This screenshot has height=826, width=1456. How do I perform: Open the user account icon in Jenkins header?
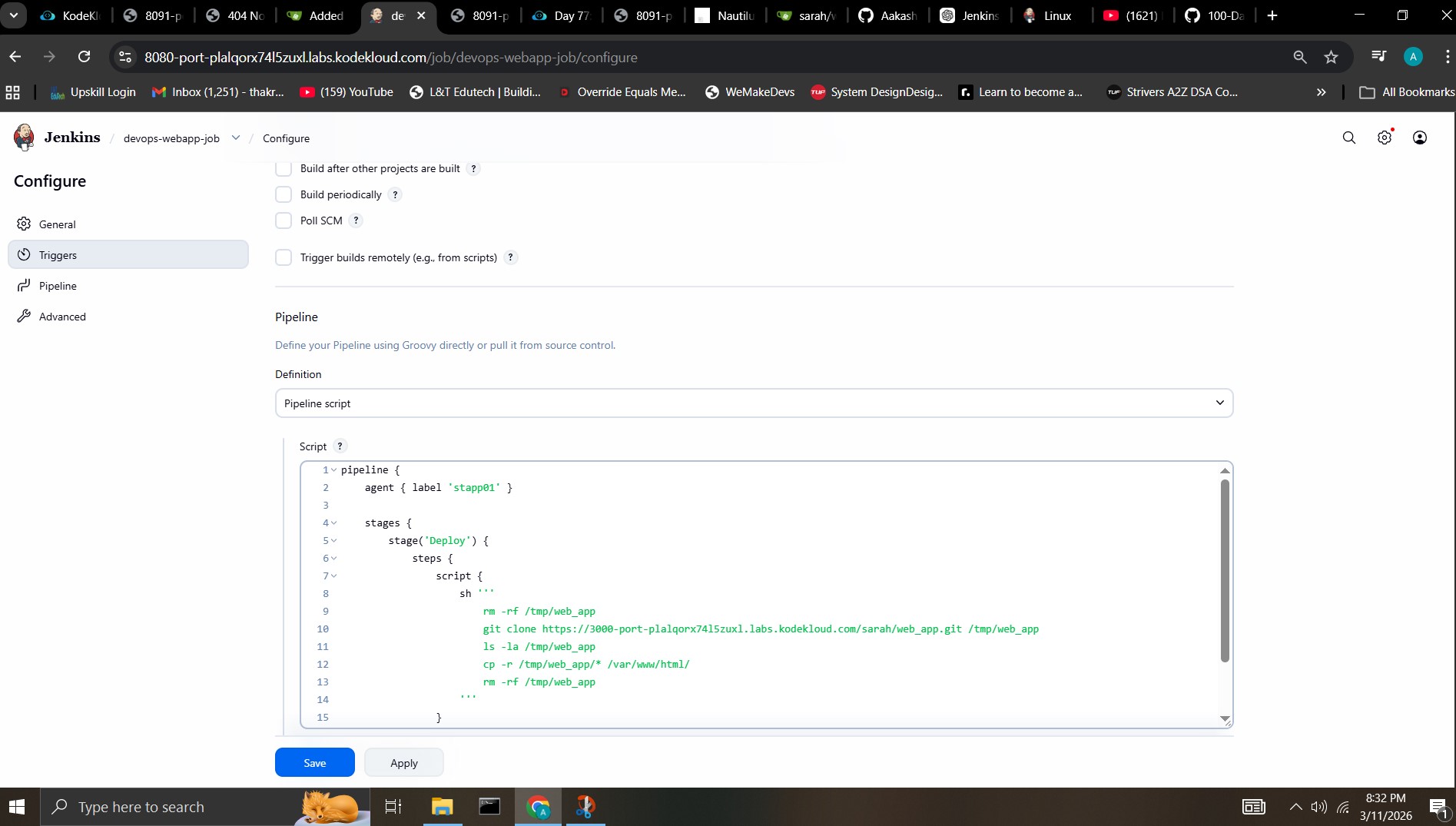[x=1420, y=138]
